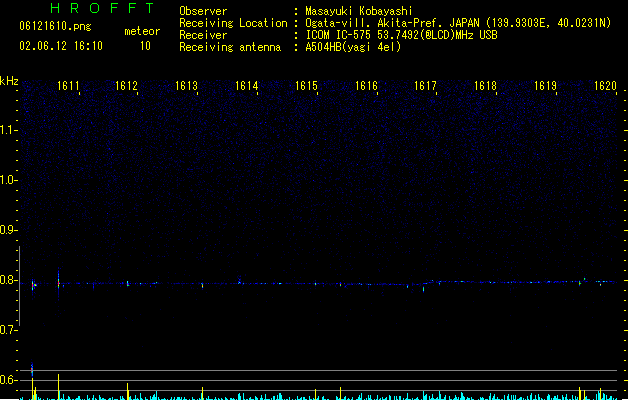Click the 0.6 kHz frequency label
The width and height of the screenshot is (629, 400).
click(x=8, y=380)
